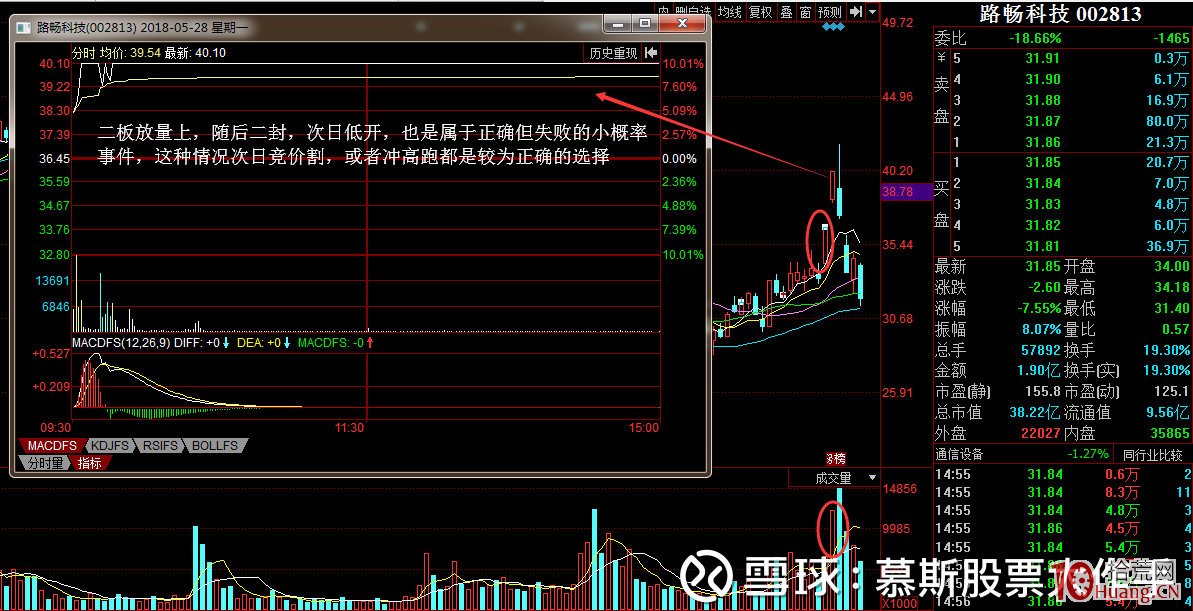1193x611 pixels.
Task: Open the toolbar dropdown arrow menu
Action: [872, 11]
